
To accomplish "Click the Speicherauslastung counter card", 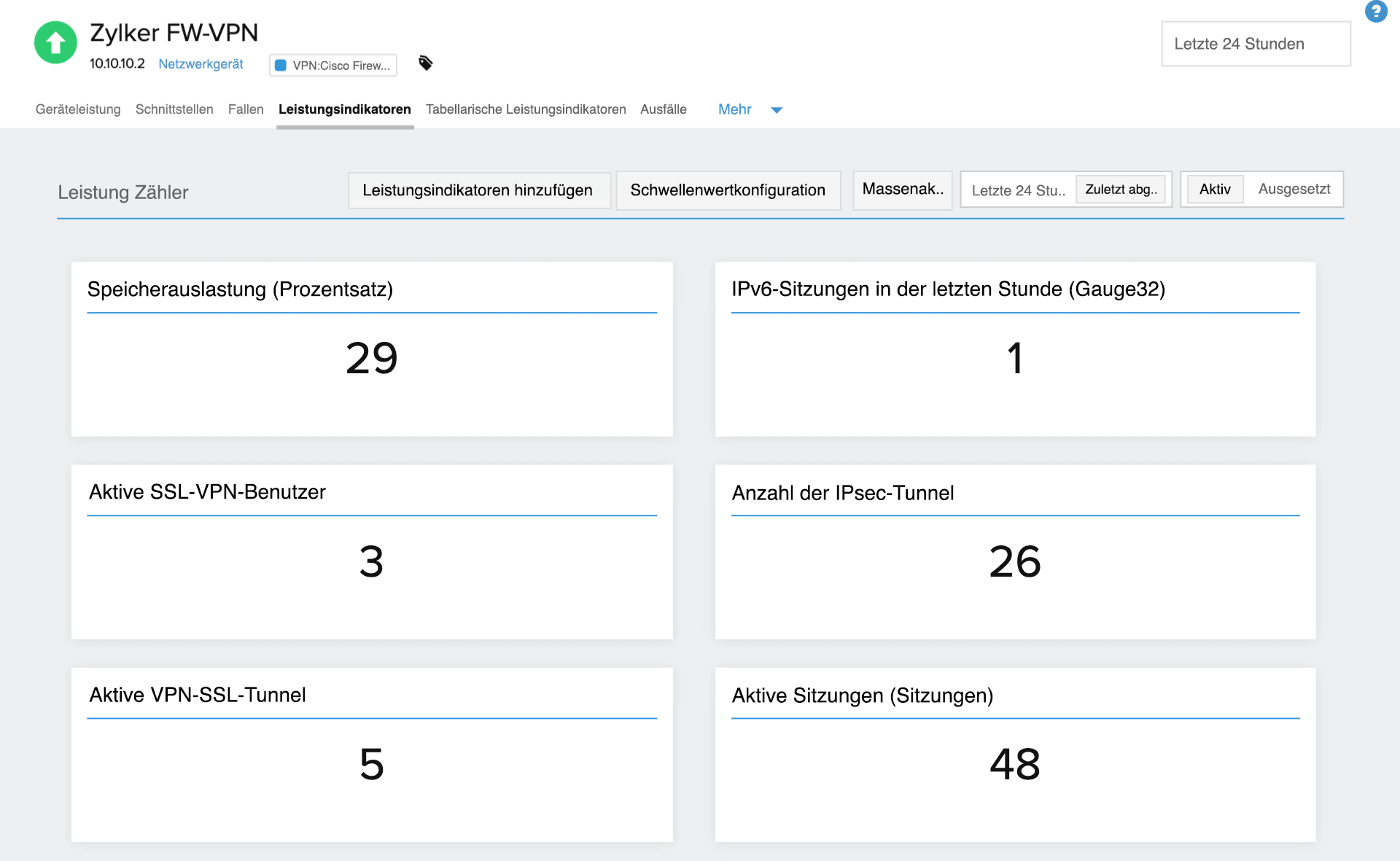I will point(372,349).
